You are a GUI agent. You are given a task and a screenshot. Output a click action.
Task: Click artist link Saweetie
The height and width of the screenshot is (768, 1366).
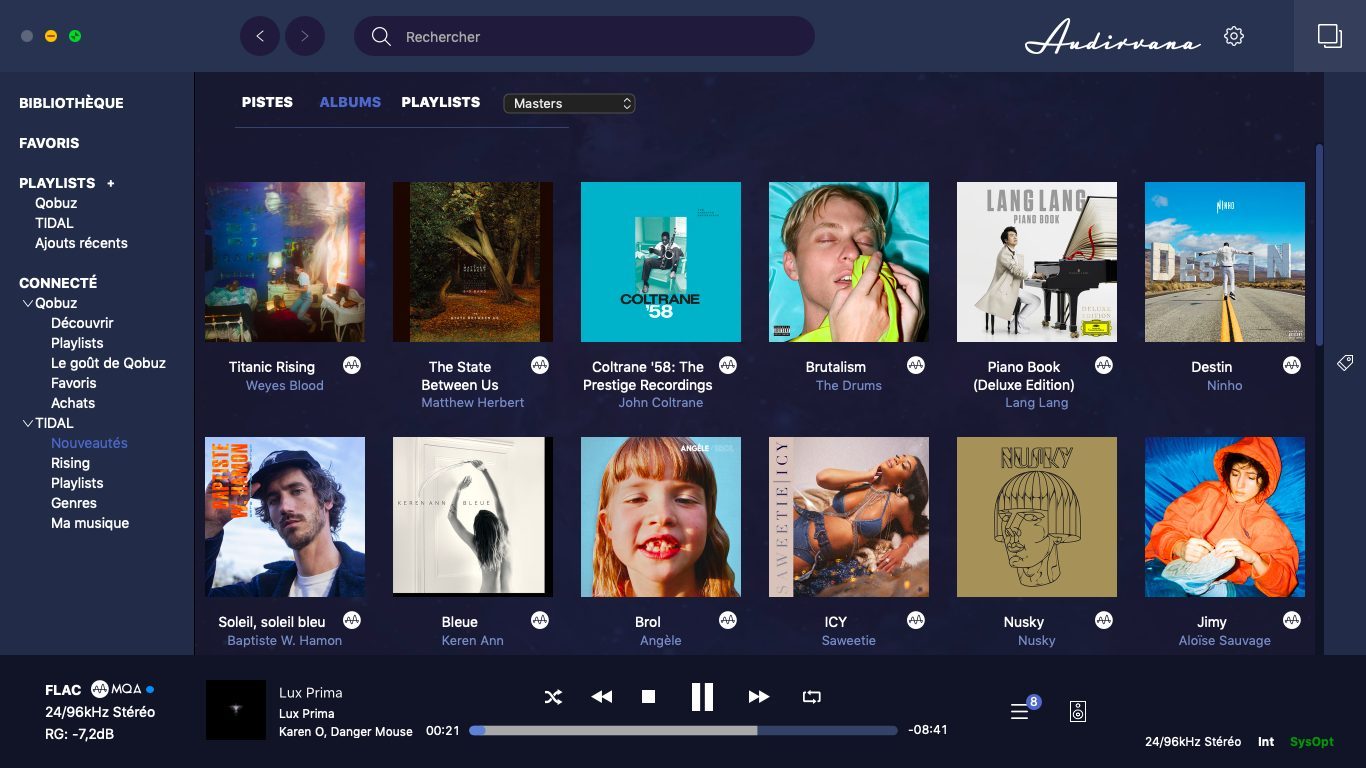point(849,640)
